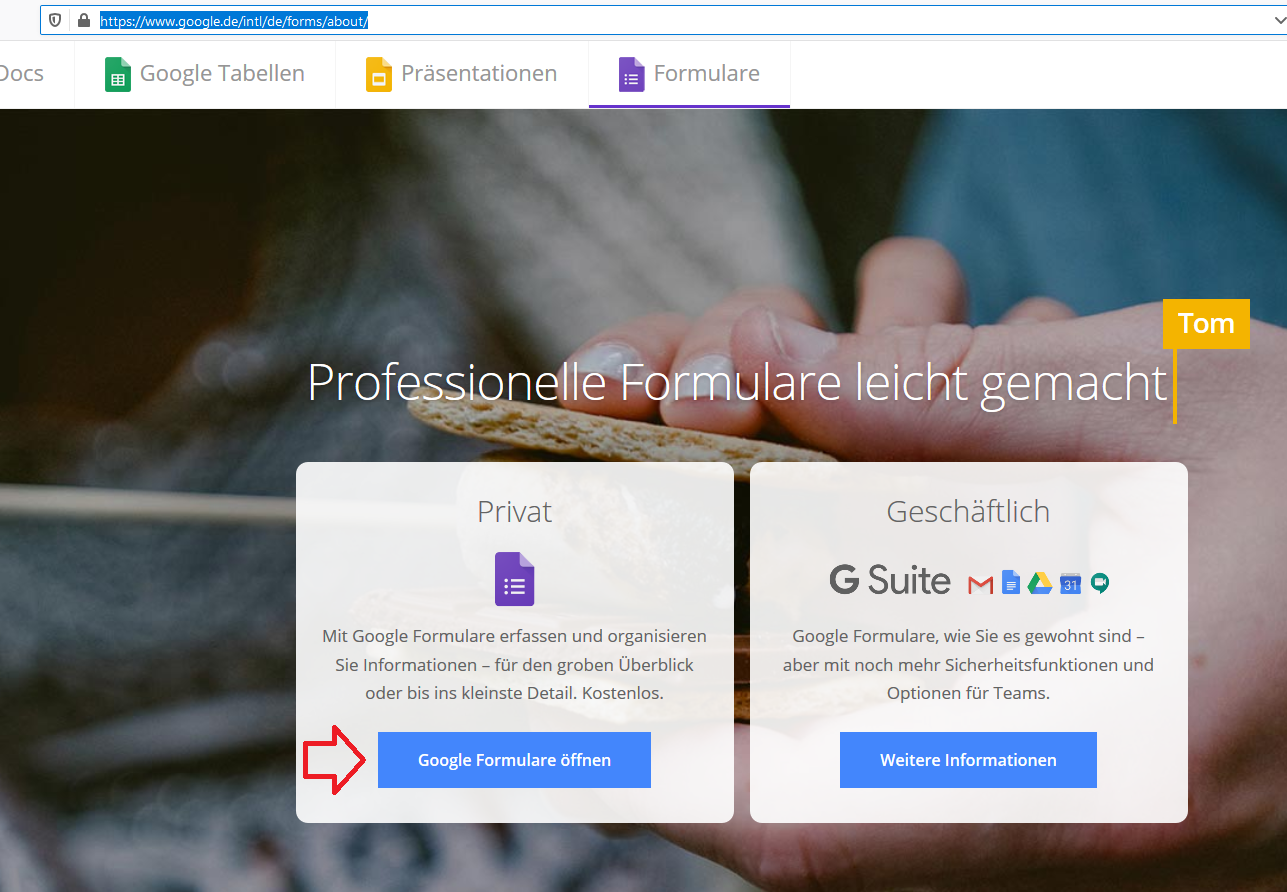Click the G Suite logo text

point(890,581)
